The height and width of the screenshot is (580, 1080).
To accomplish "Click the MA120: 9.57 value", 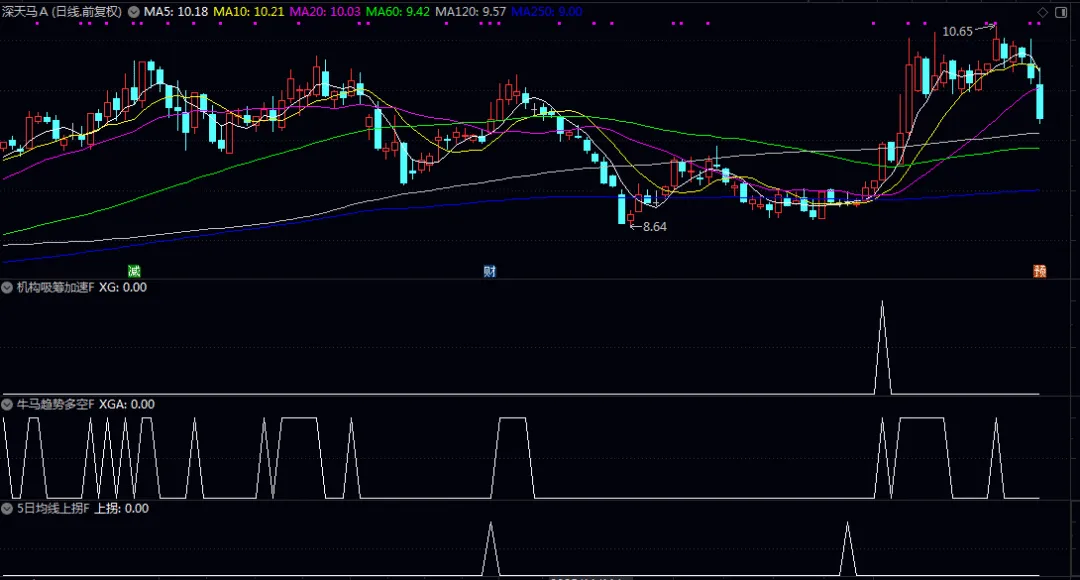I will (x=470, y=12).
